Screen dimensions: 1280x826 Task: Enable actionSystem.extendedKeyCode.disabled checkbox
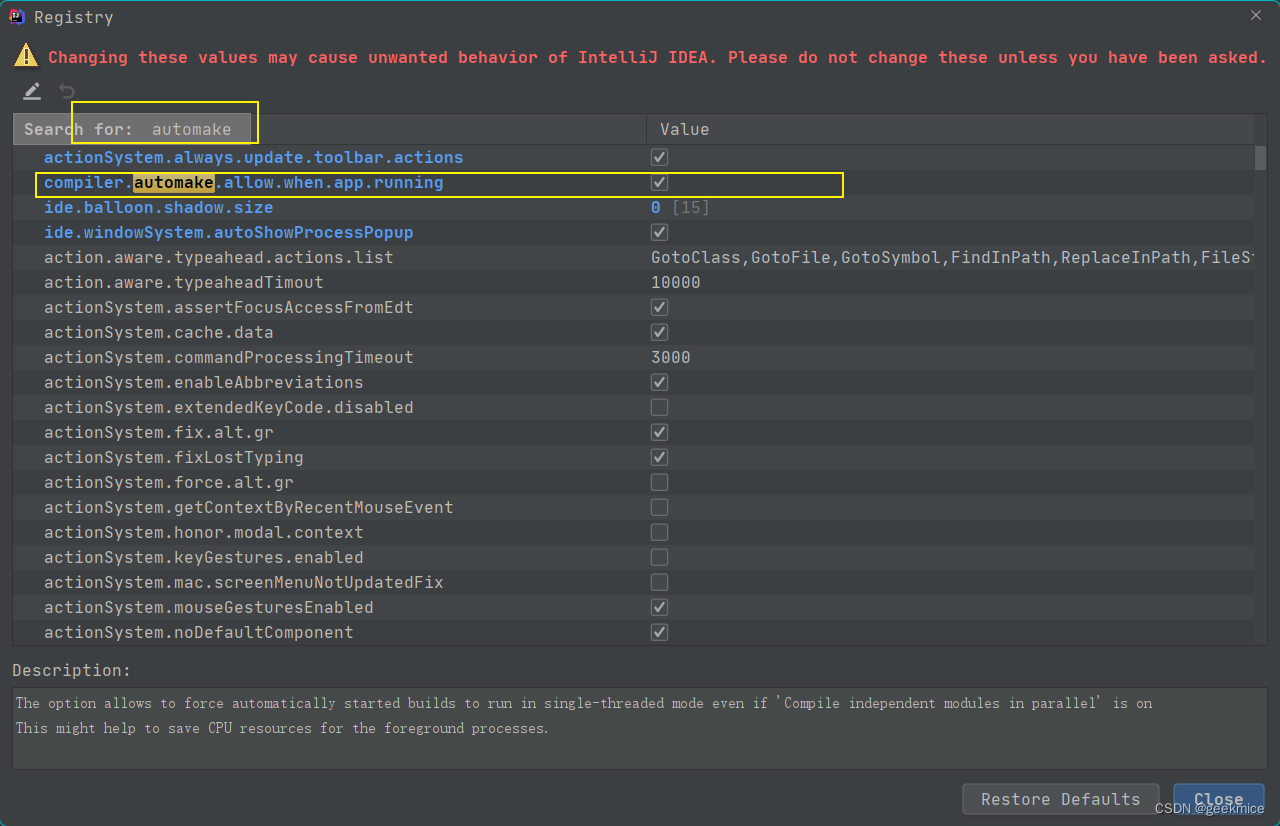(659, 407)
